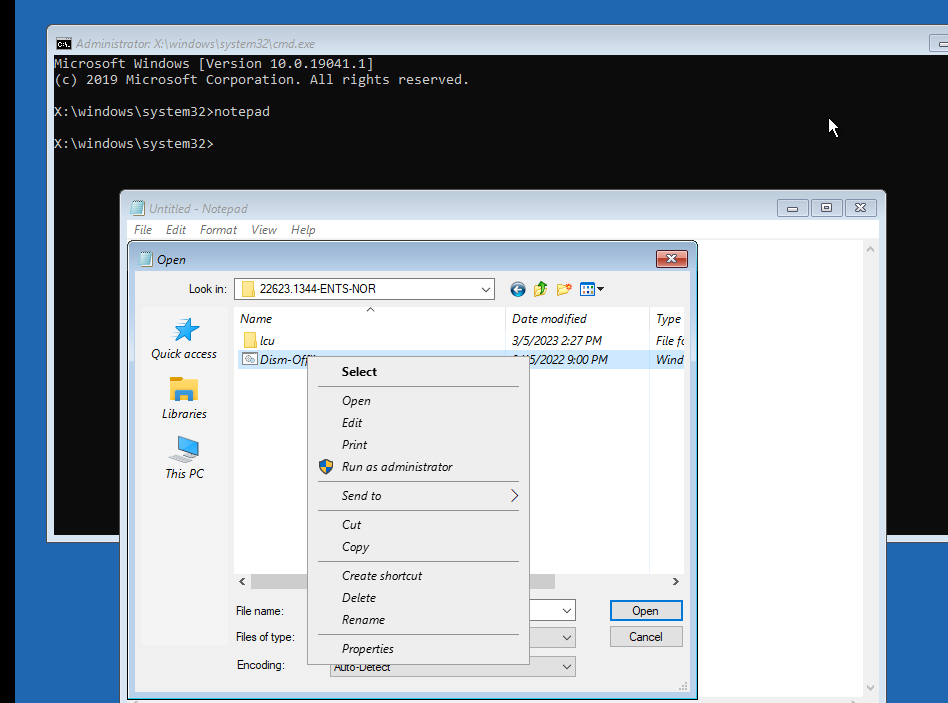Click the shield icon beside Run as administrator
948x703 pixels.
click(326, 467)
